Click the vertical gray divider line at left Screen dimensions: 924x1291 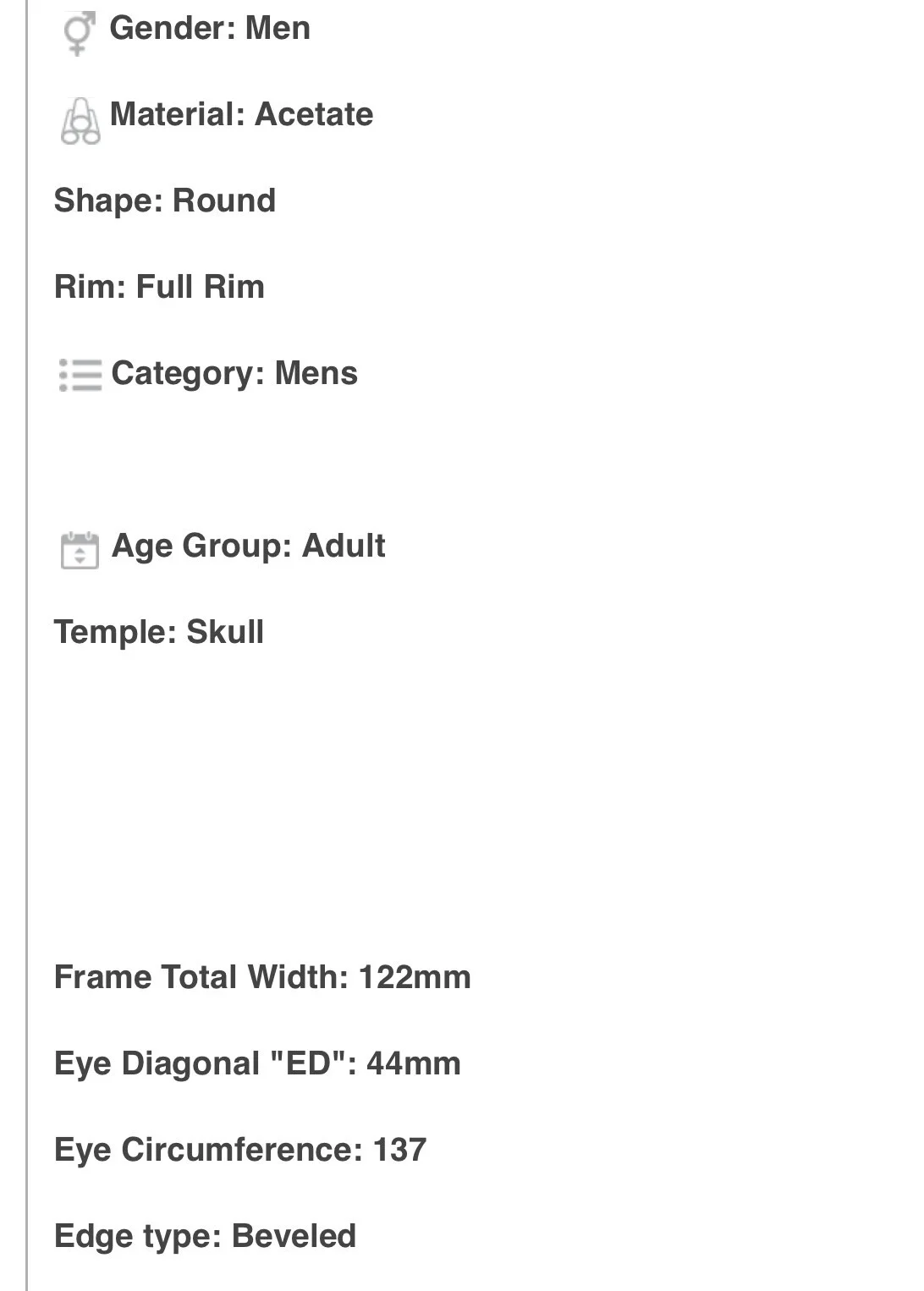click(x=27, y=645)
